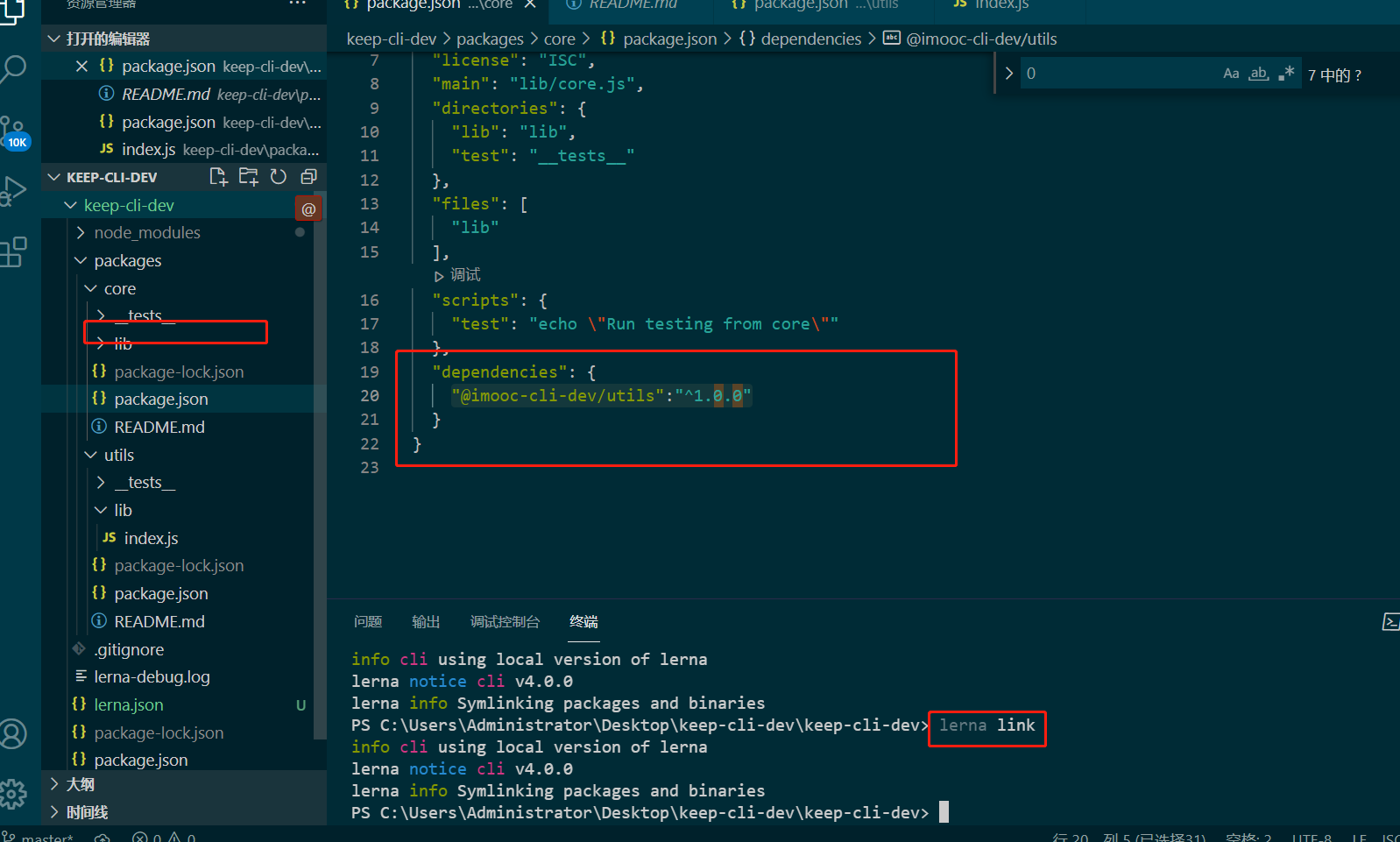The image size is (1400, 842).
Task: Collapse the KEEP-CLI-DEV section
Action: 53,177
